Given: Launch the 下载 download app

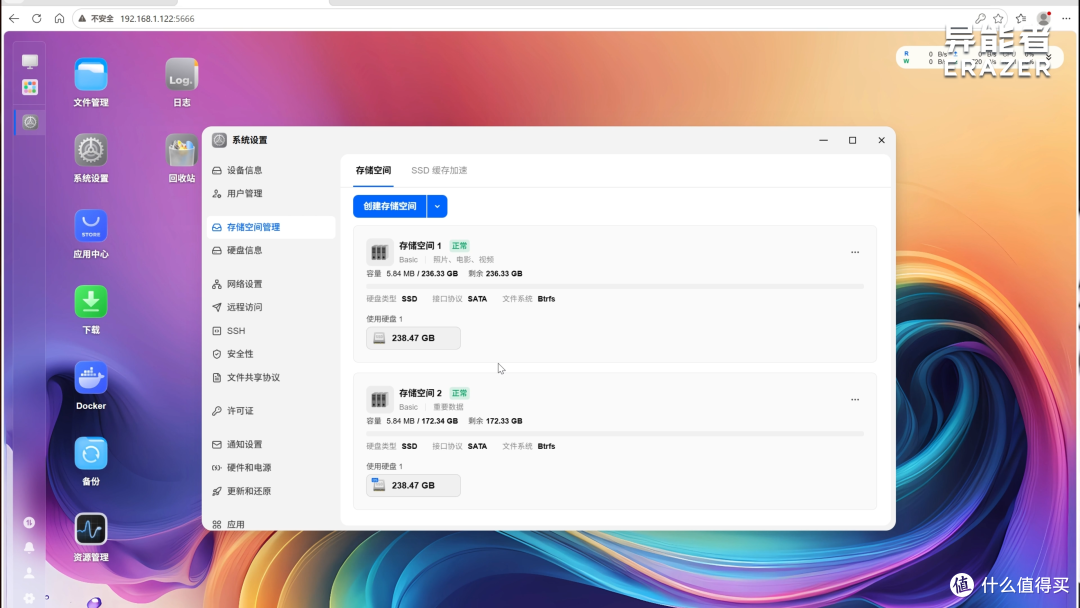Looking at the screenshot, I should 91,302.
